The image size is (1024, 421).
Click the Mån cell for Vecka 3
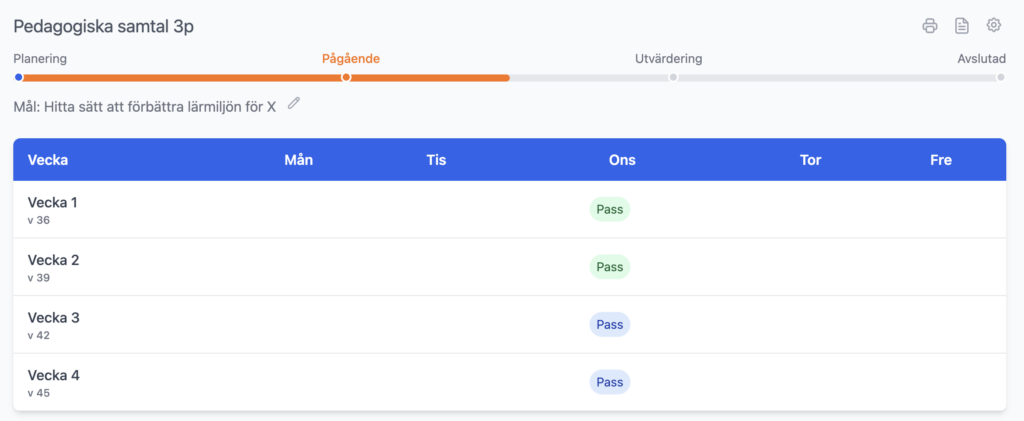[298, 325]
